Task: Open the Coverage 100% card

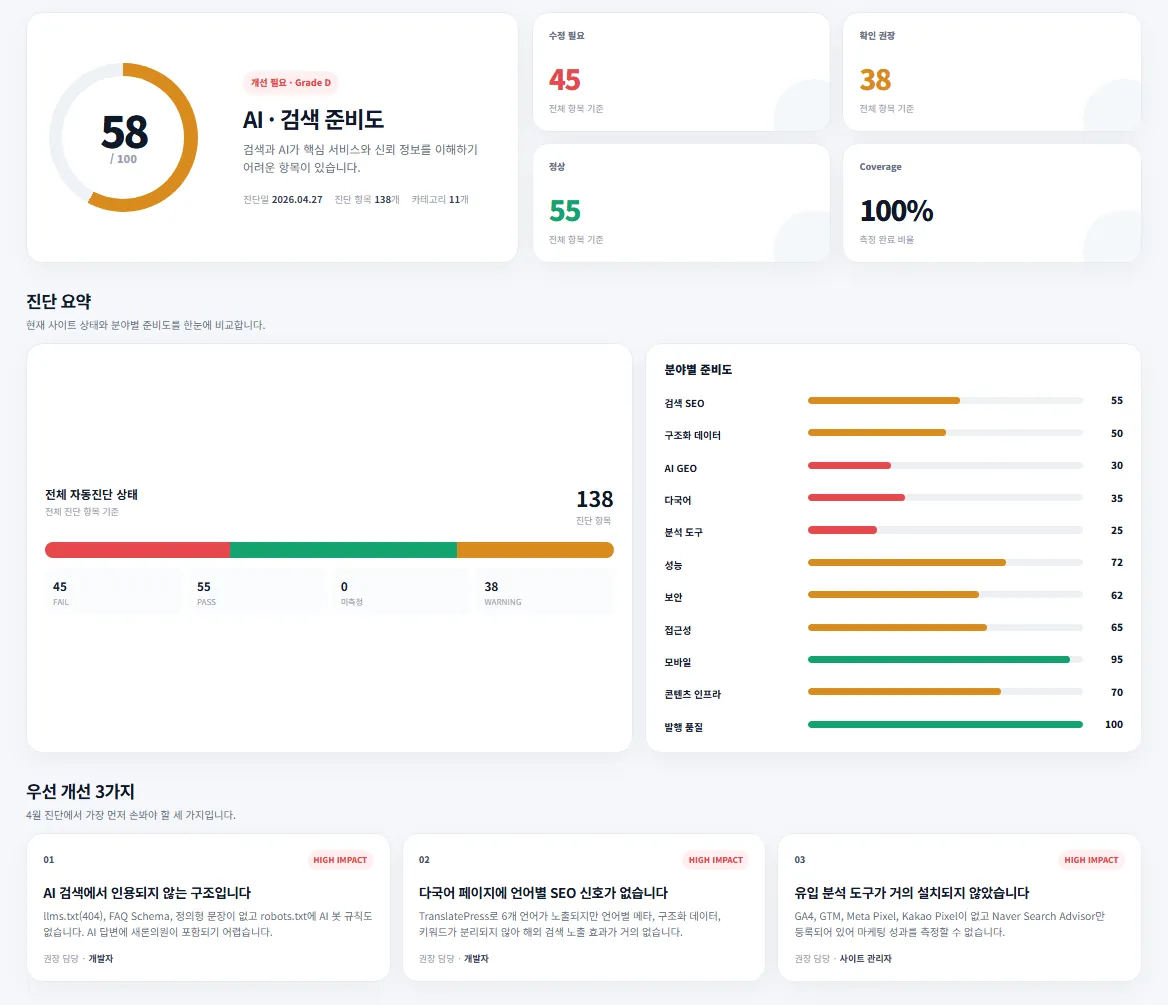Action: pos(991,203)
